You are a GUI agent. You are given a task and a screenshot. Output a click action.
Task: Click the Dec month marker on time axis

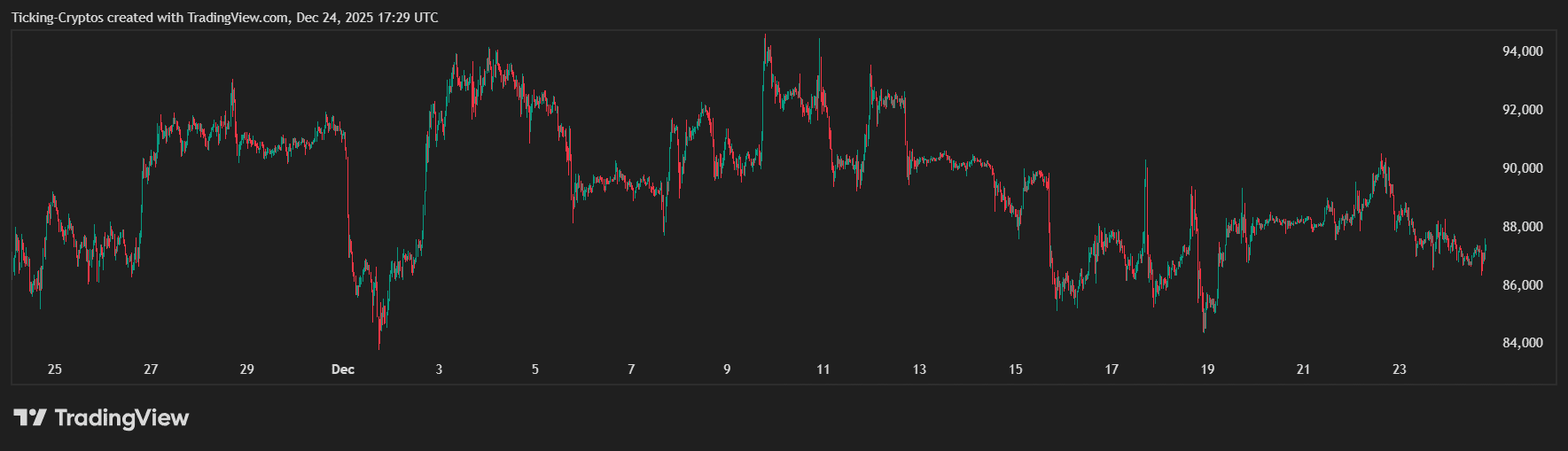click(x=343, y=369)
